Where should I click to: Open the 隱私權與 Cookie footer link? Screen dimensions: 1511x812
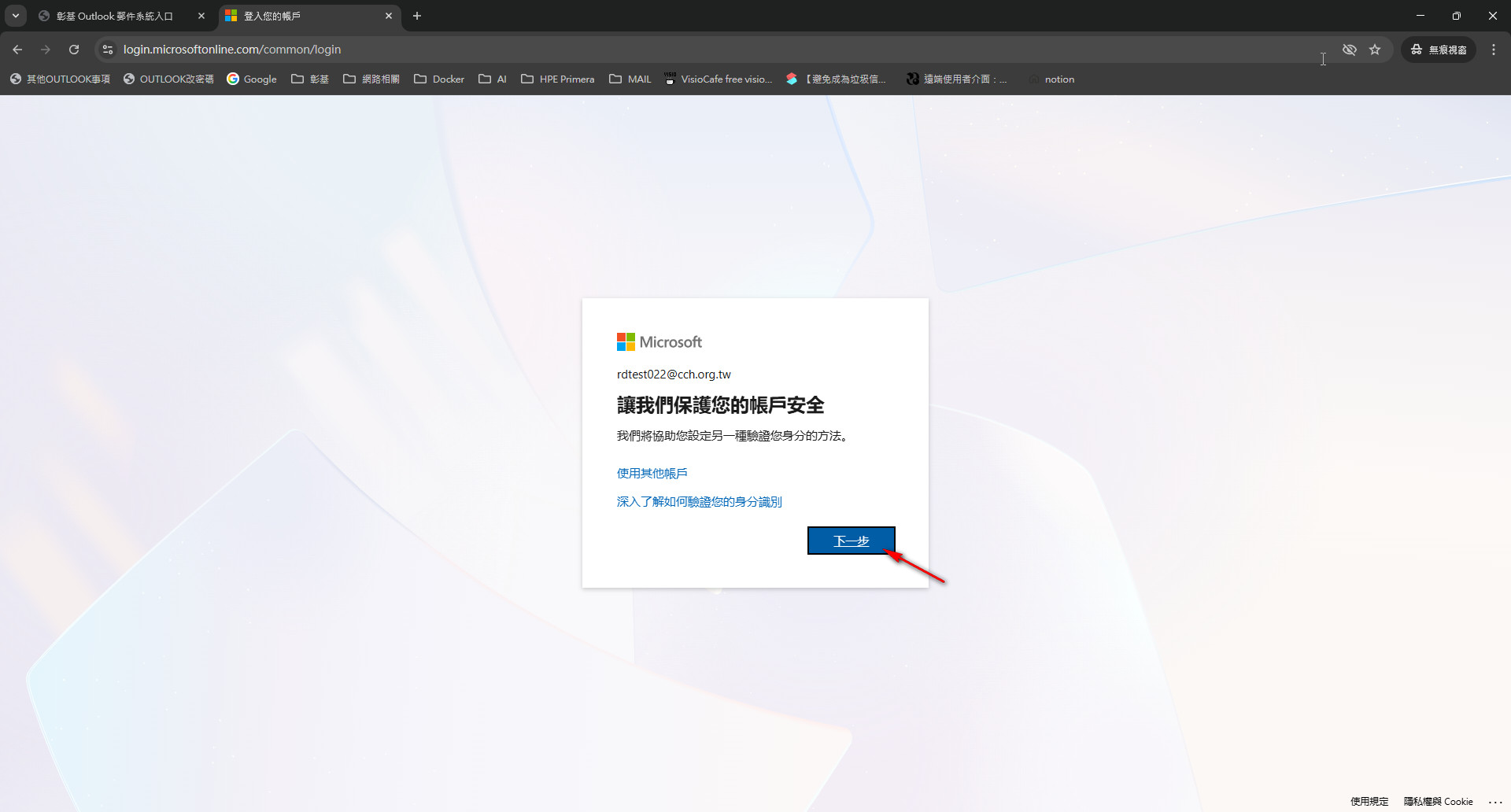coord(1438,801)
